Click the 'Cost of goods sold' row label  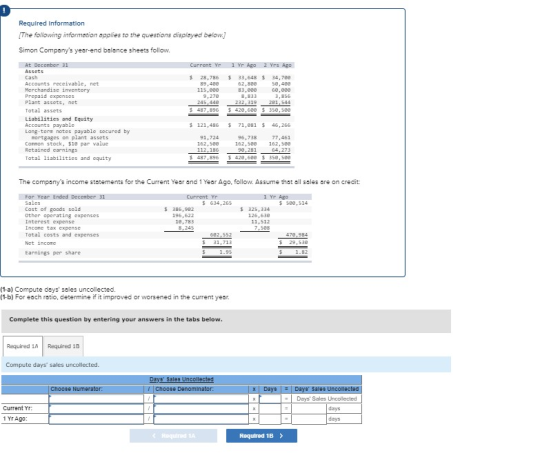click(x=52, y=209)
